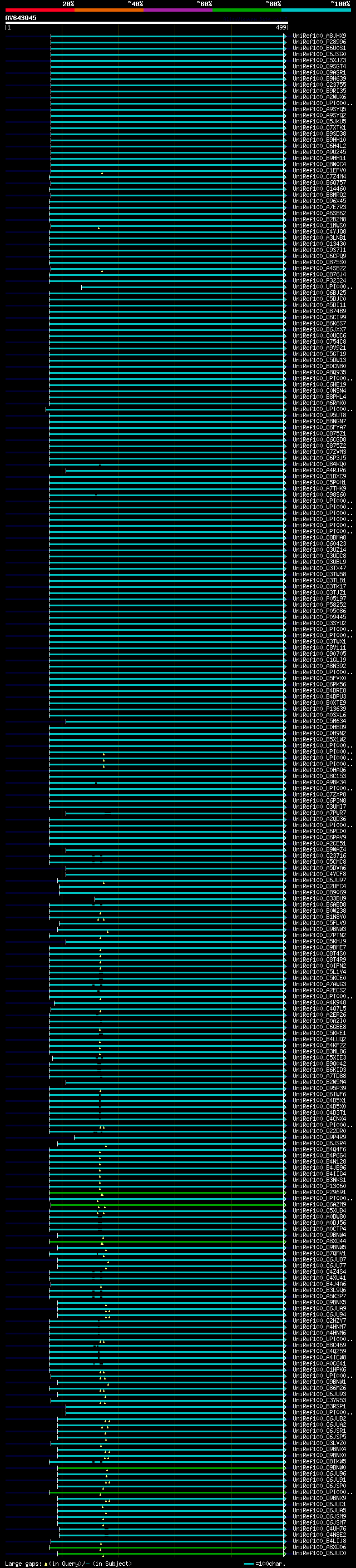This screenshot has height=1568, width=356.
Task: Pick the UniRef100_A4SB22 row label
Action: click(319, 269)
